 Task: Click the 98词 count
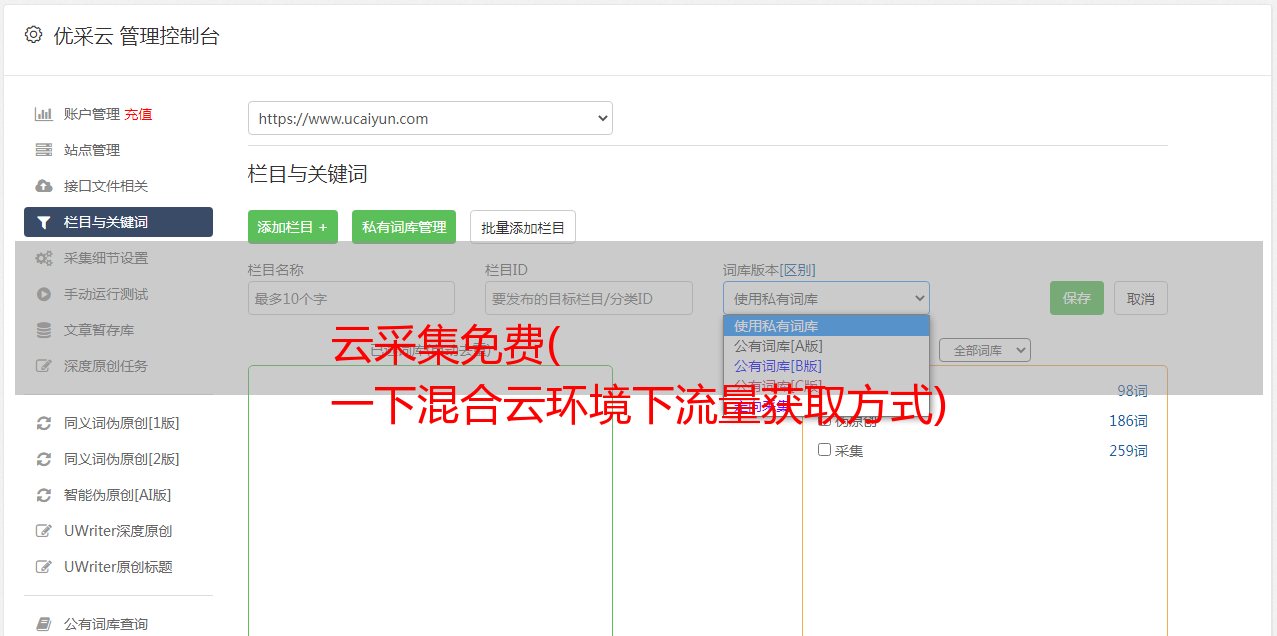click(x=1132, y=391)
